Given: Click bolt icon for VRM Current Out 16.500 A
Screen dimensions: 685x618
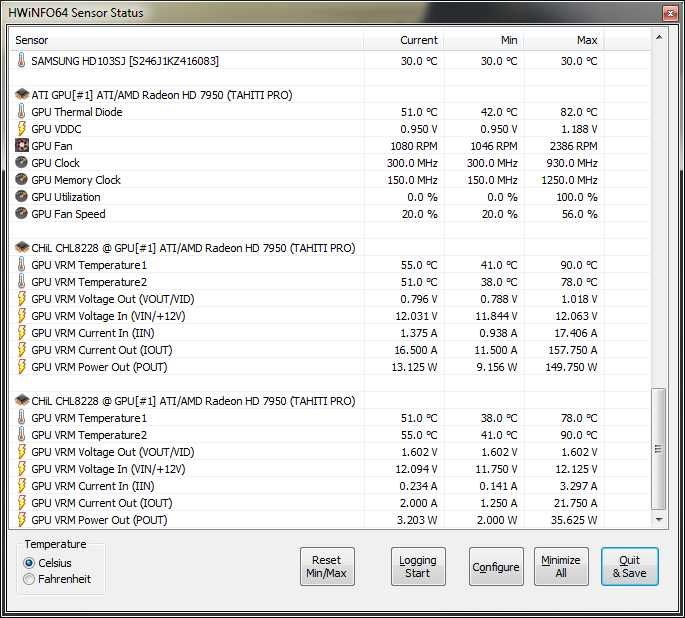Looking at the screenshot, I should click(21, 350).
